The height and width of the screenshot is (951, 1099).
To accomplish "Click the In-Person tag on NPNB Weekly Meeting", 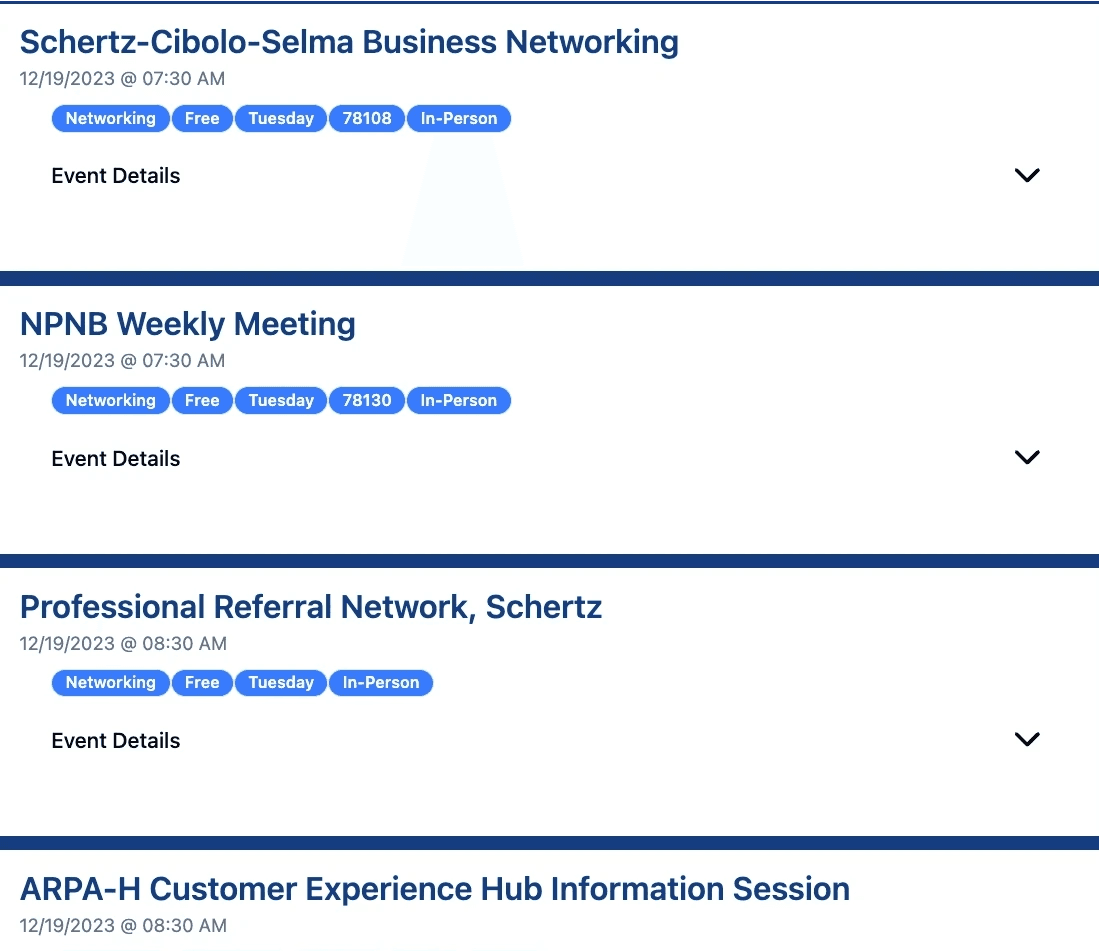I will (x=459, y=400).
